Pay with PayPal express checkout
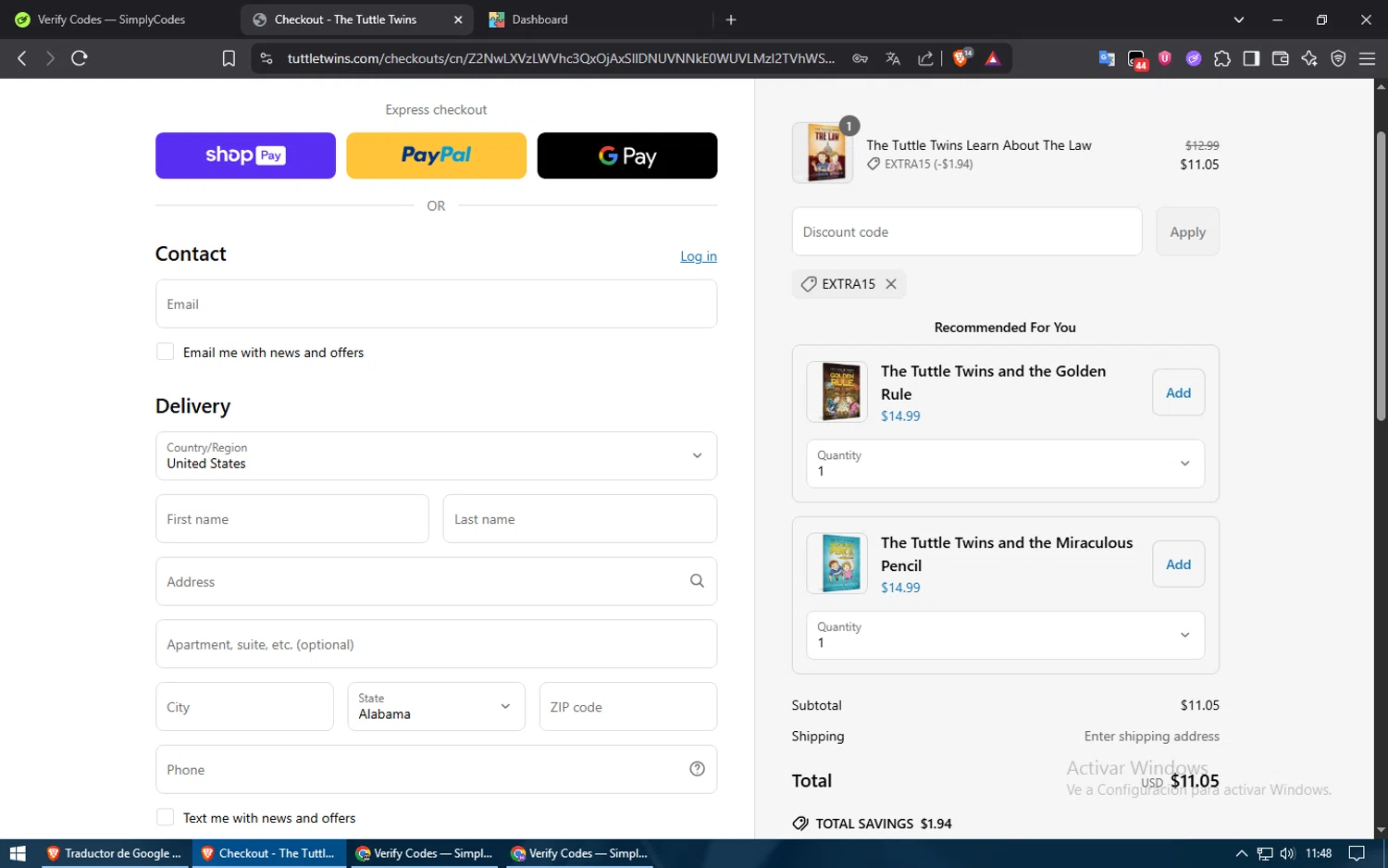The image size is (1388, 868). (436, 155)
